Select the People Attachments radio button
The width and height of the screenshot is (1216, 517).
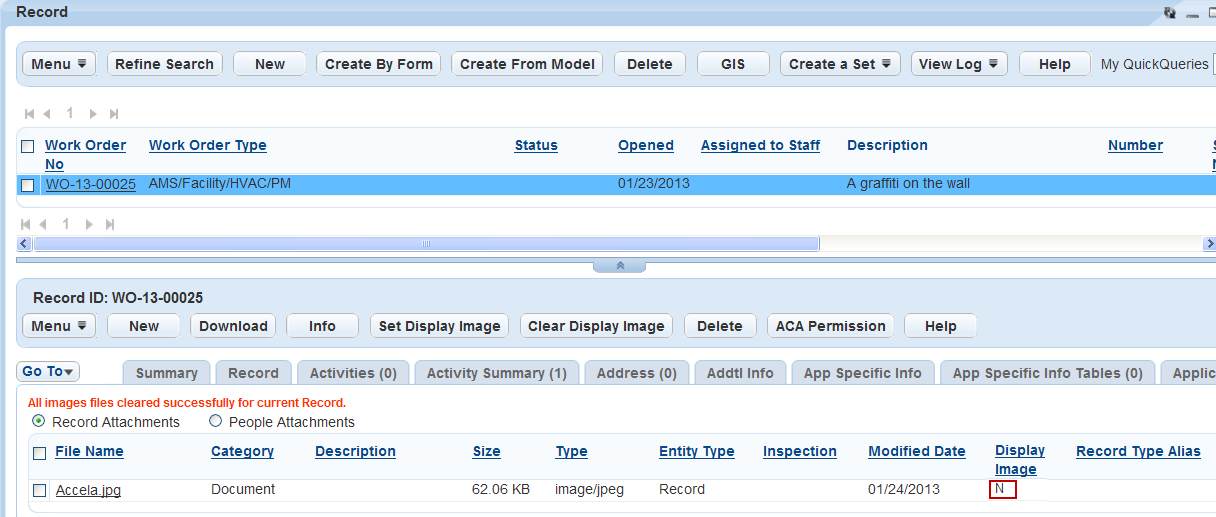pos(215,422)
